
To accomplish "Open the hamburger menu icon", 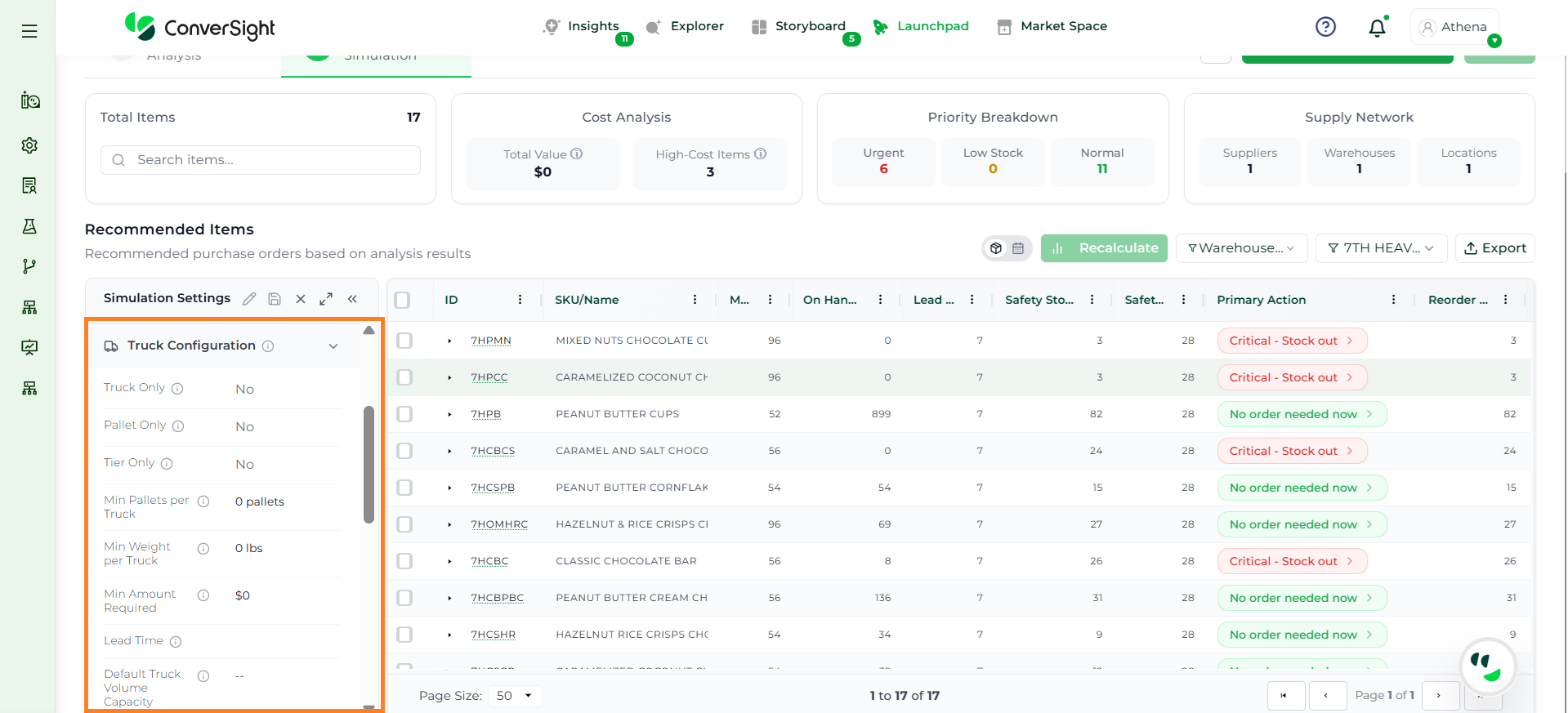I will 29,31.
